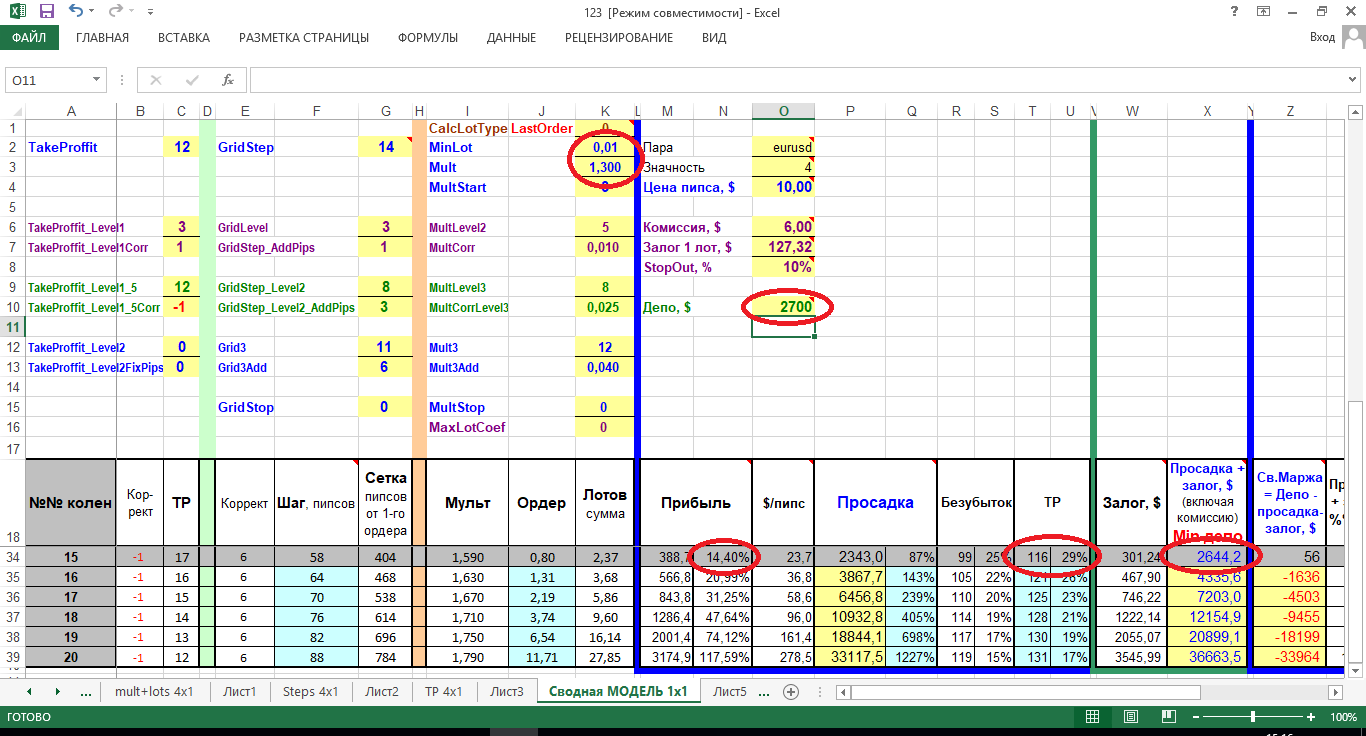Switch to the ВСТАВКА ribbon tab

(184, 38)
